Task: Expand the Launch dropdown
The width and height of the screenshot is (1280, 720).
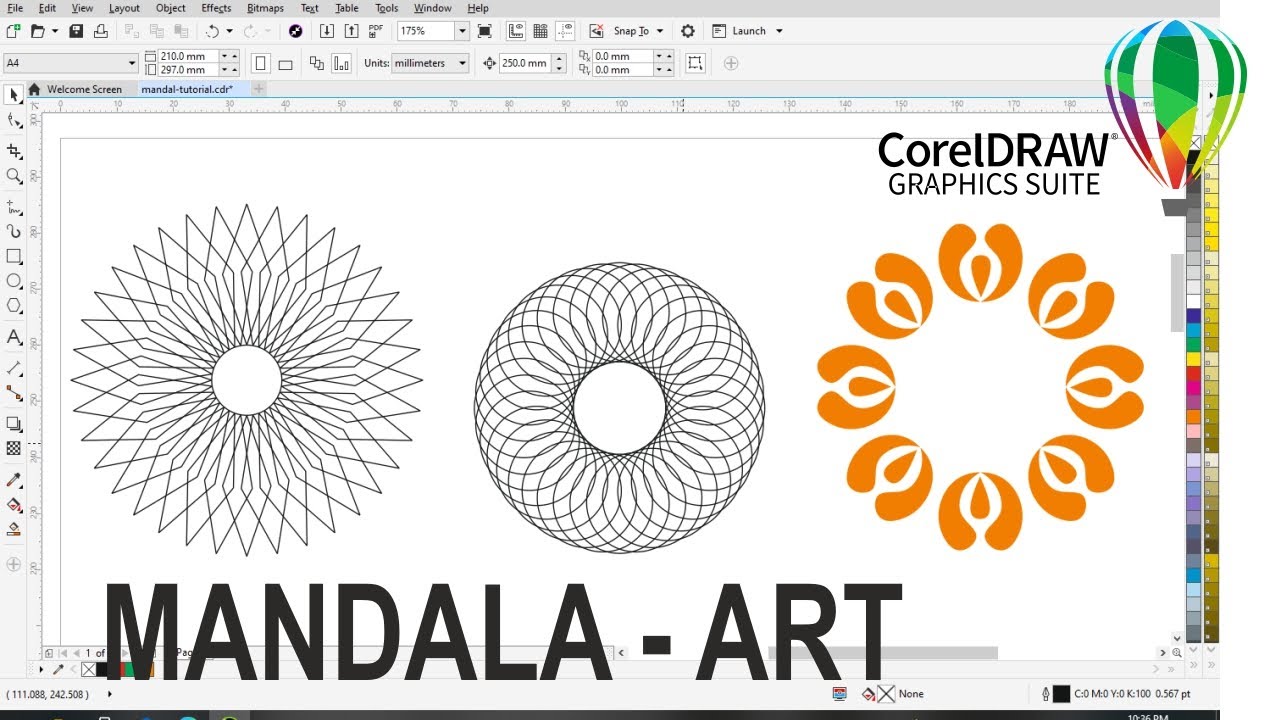Action: [779, 31]
